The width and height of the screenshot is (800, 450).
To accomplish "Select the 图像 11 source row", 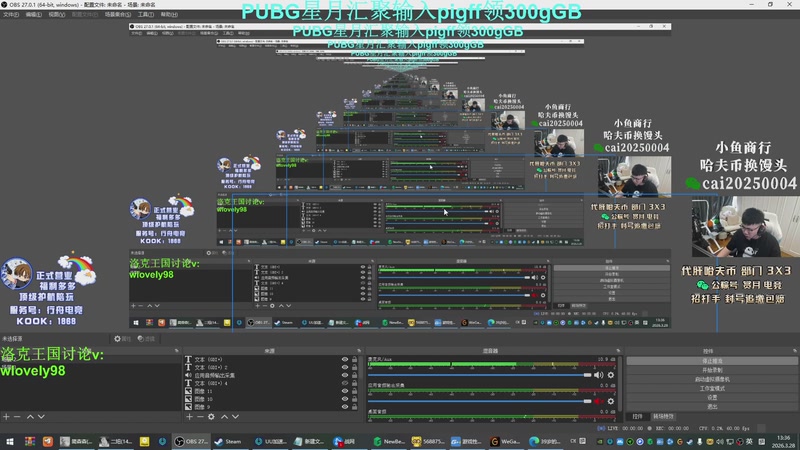I will 271,391.
